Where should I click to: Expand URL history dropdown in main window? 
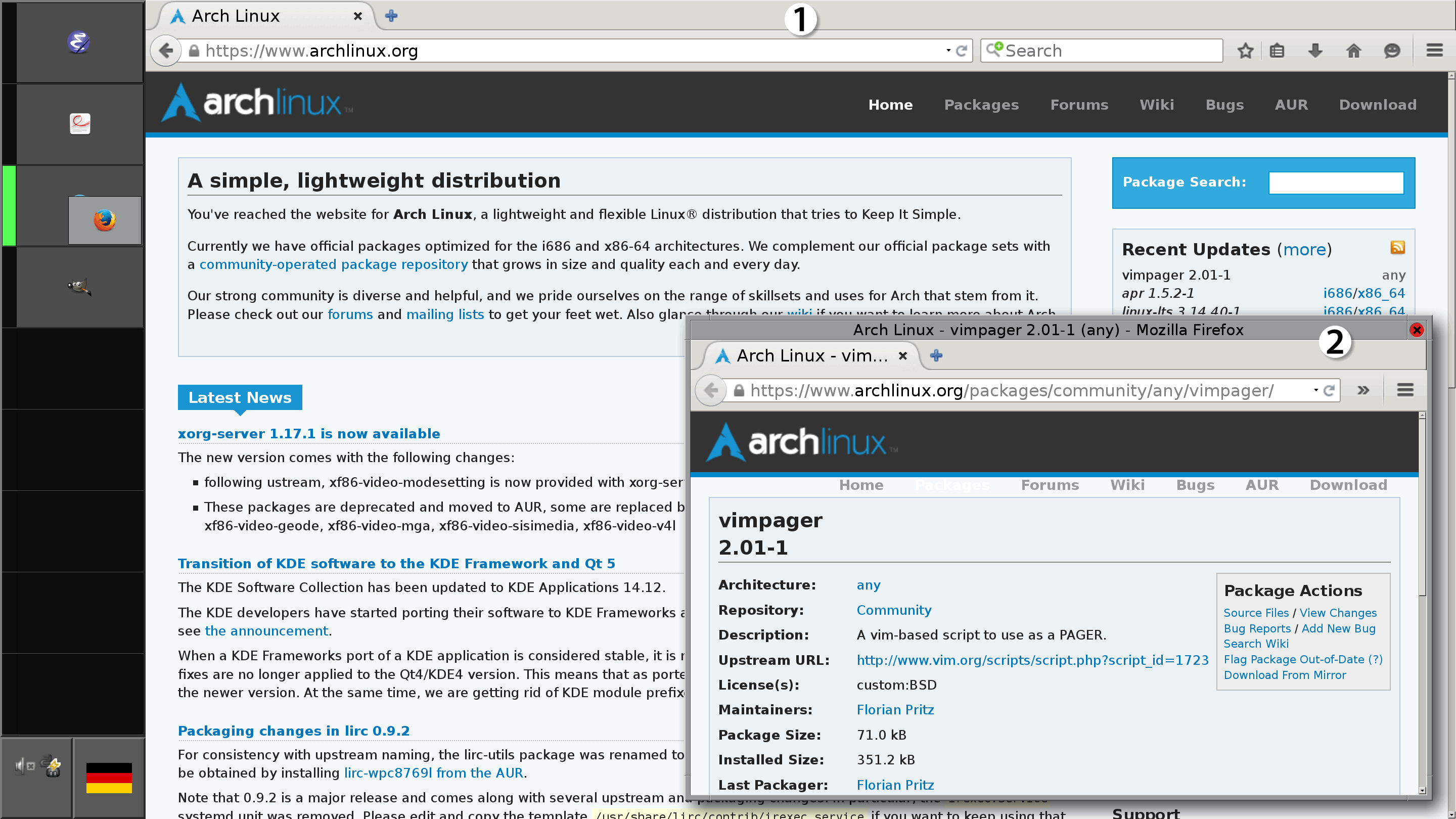948,51
